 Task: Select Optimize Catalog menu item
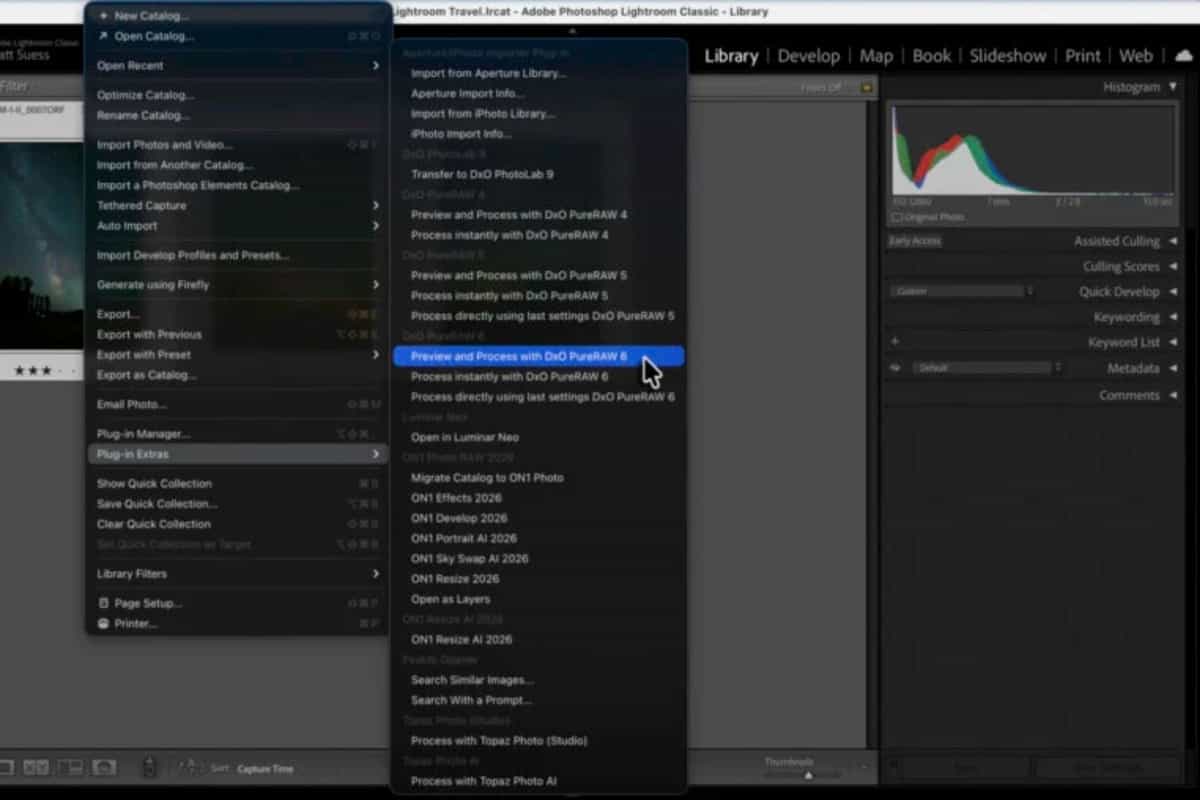(238, 95)
